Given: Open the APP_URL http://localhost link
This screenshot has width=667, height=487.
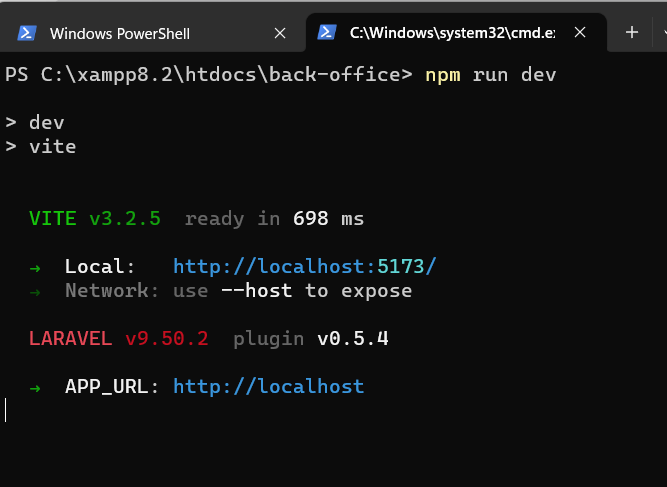Looking at the screenshot, I should pos(269,387).
